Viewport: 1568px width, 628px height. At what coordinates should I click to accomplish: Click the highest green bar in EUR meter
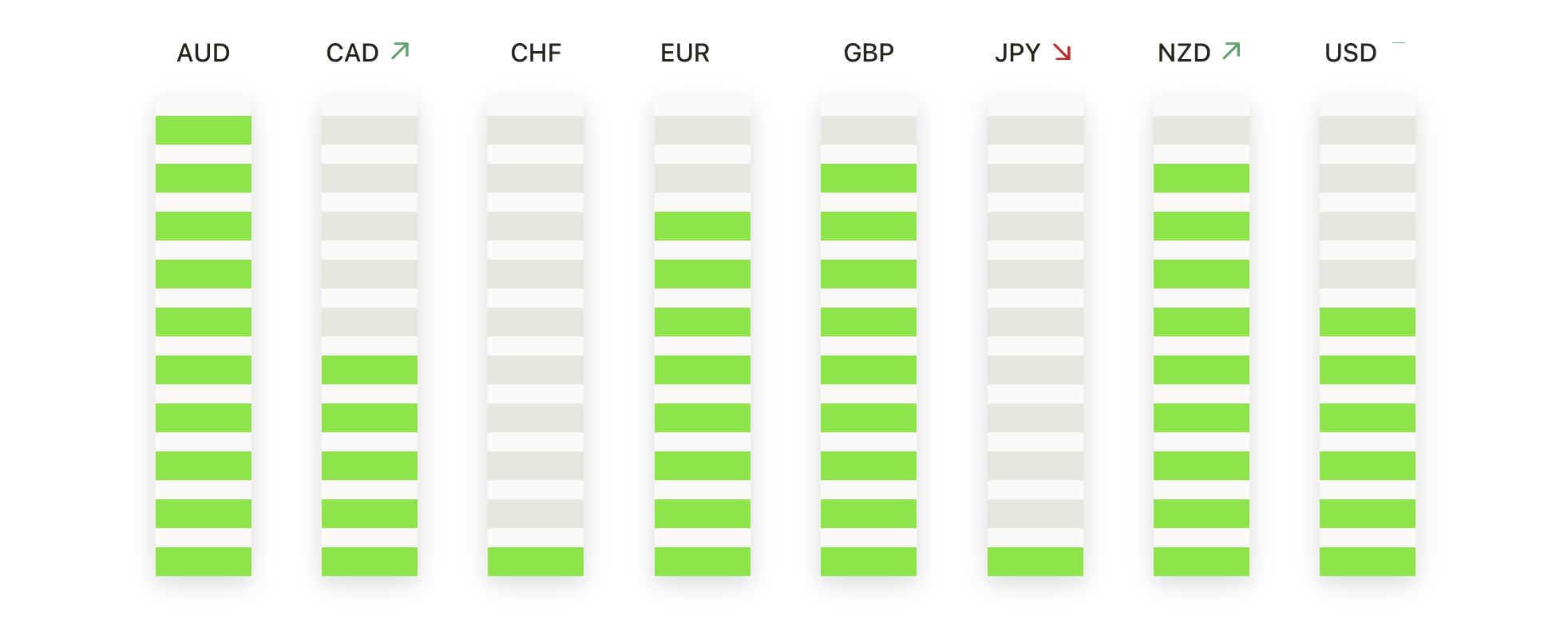point(702,226)
